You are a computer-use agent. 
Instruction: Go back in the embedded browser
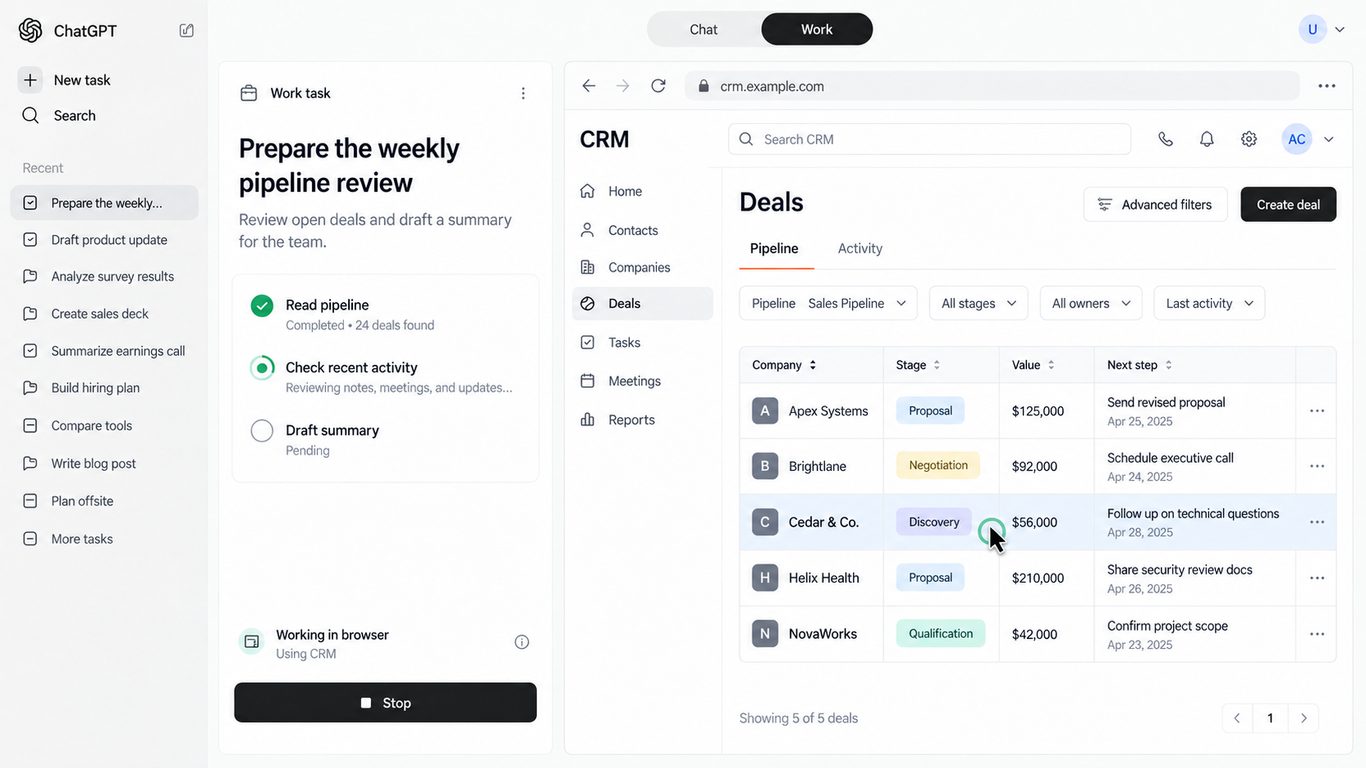[x=589, y=86]
